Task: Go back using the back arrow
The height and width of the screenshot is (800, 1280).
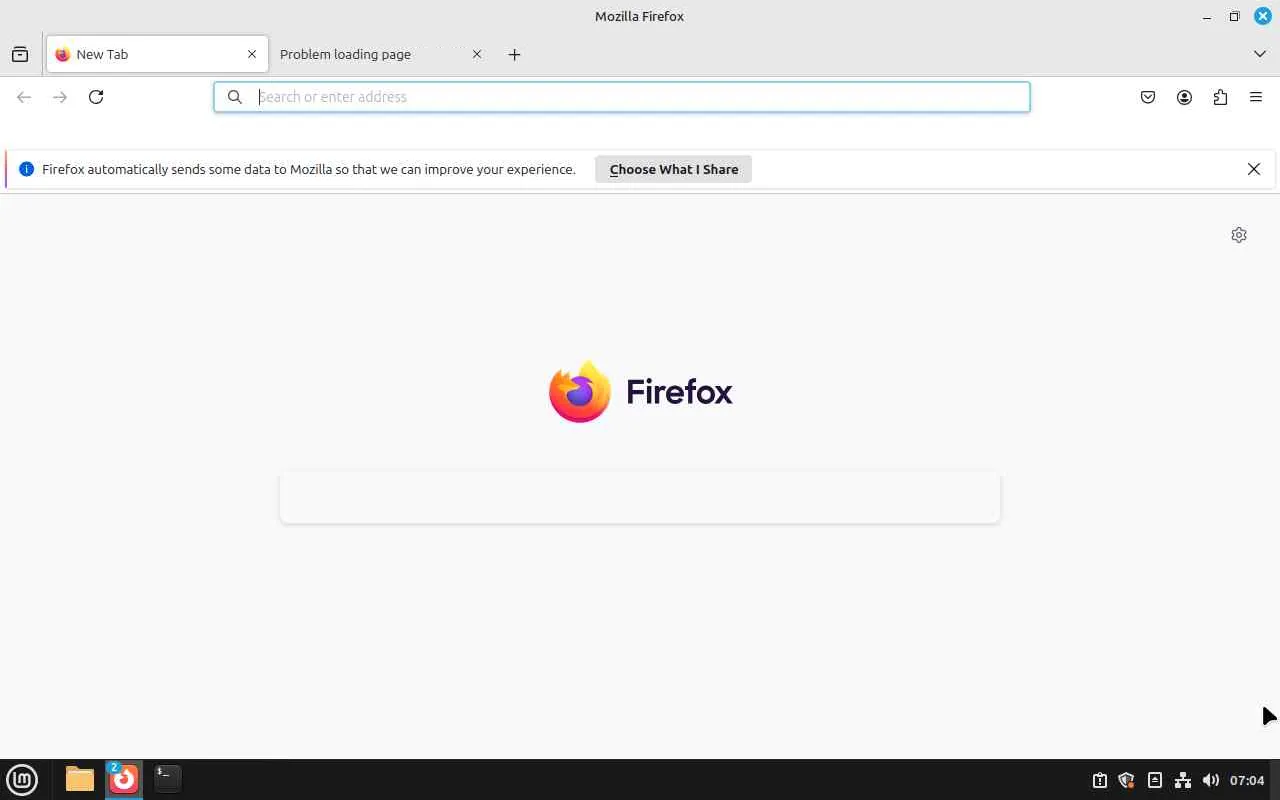Action: tap(24, 97)
